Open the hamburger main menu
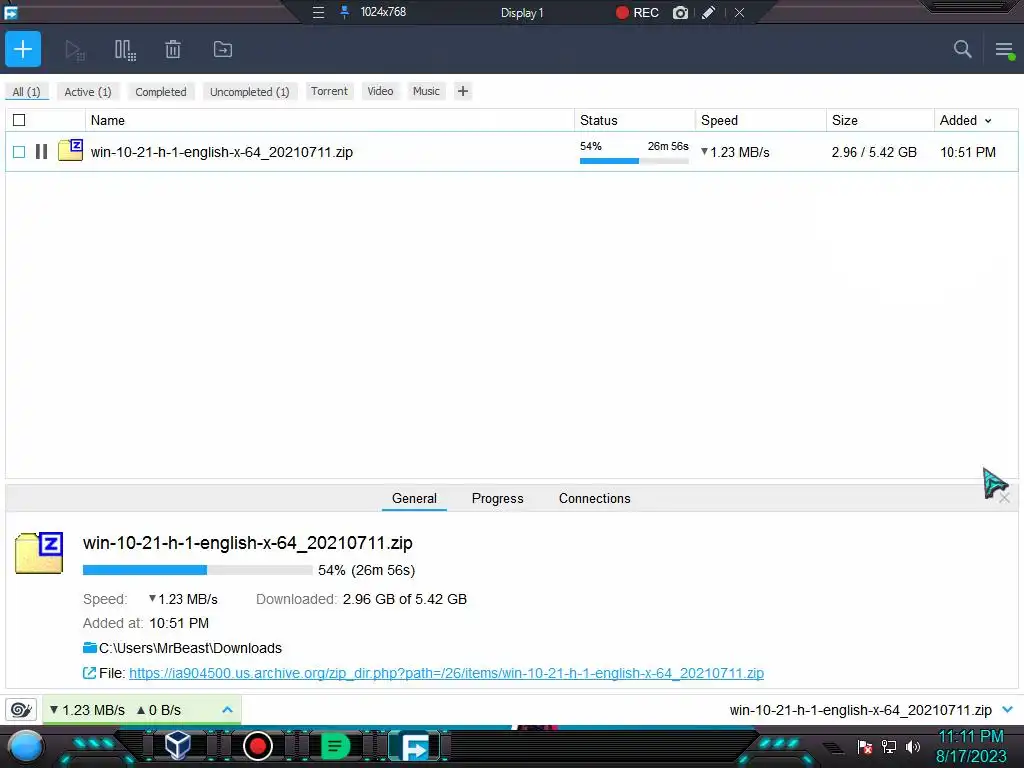This screenshot has width=1024, height=768. [x=1004, y=49]
